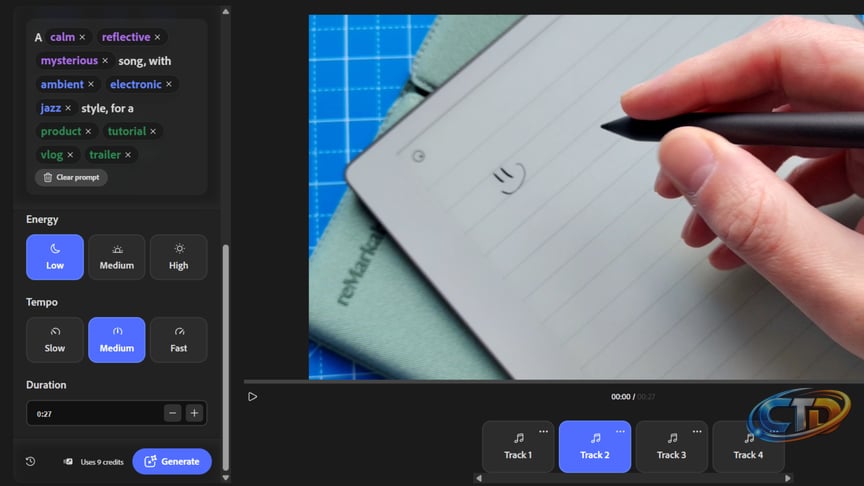Set Energy to High

coord(179,257)
